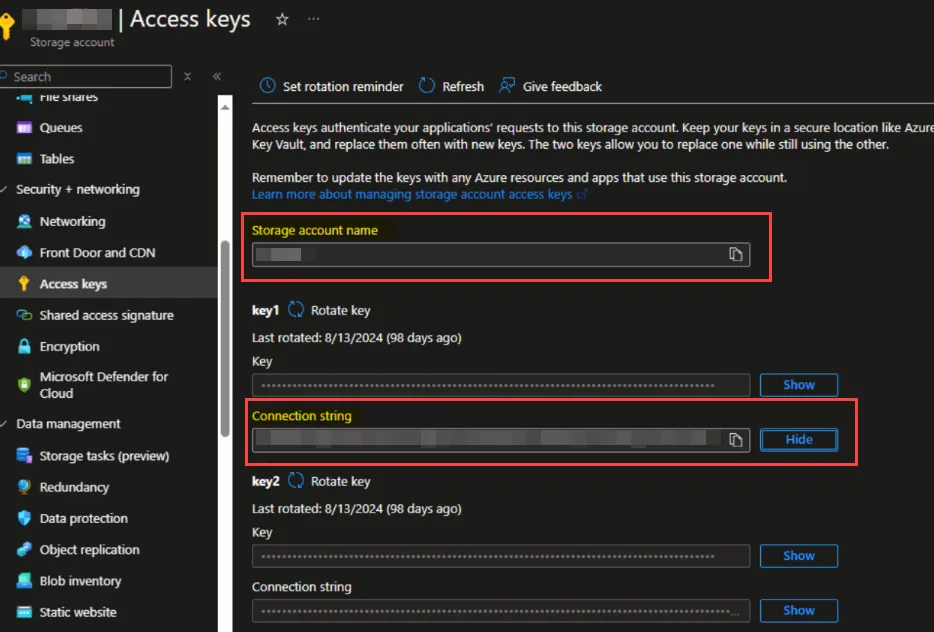This screenshot has height=632, width=934.
Task: Click the Storage tasks icon
Action: [x=24, y=456]
